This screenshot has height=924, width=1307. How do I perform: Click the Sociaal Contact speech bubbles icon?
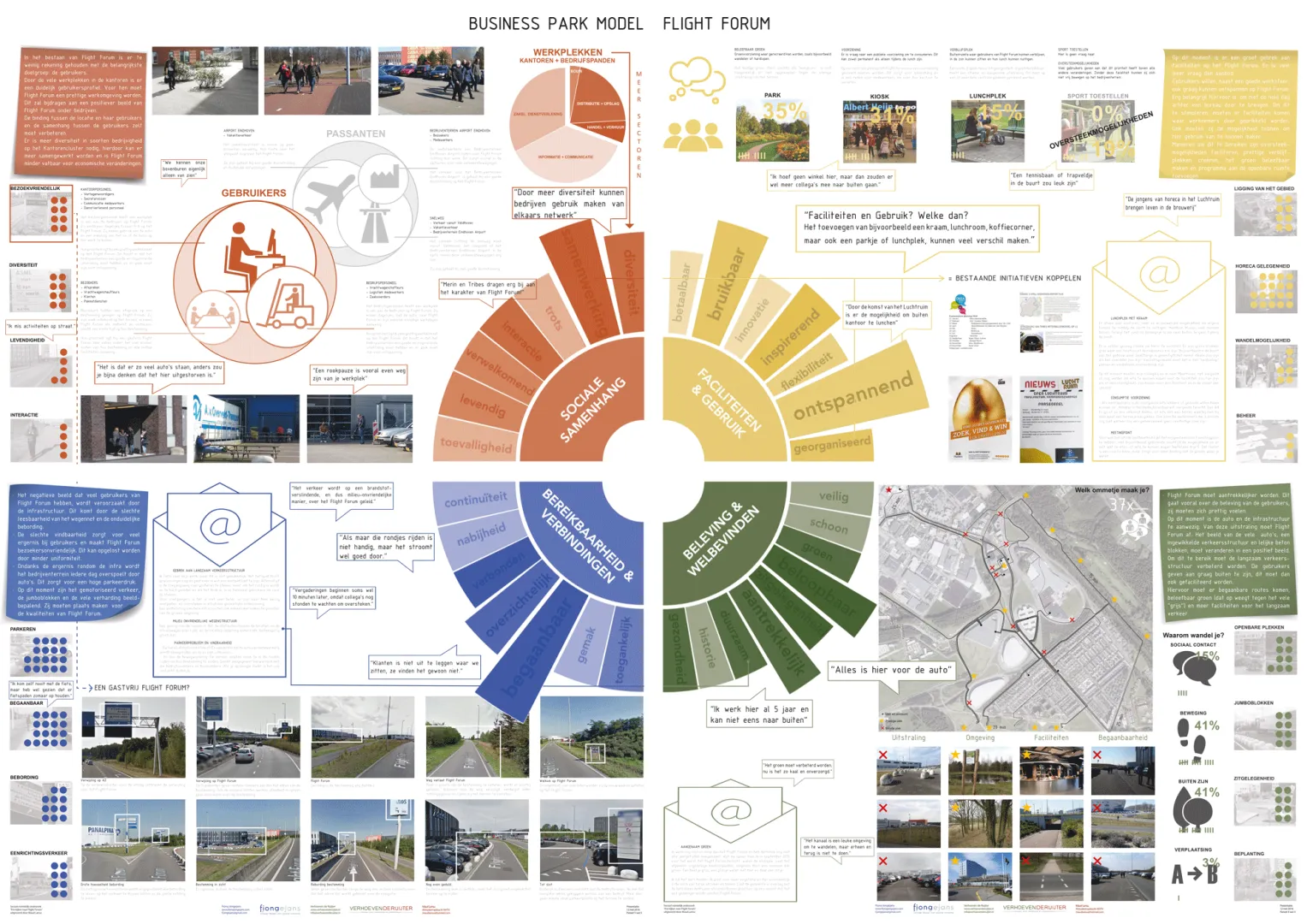[1193, 666]
